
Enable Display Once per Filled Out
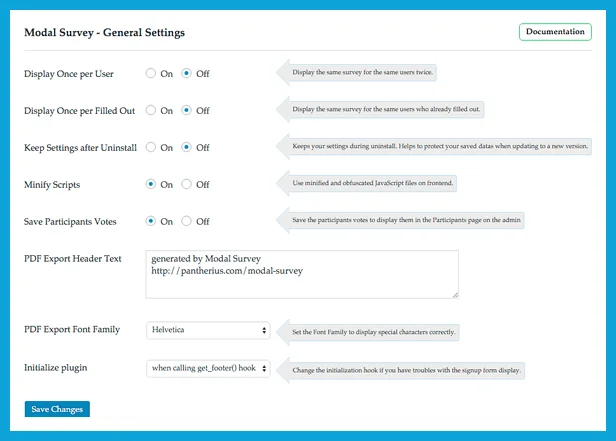(151, 110)
